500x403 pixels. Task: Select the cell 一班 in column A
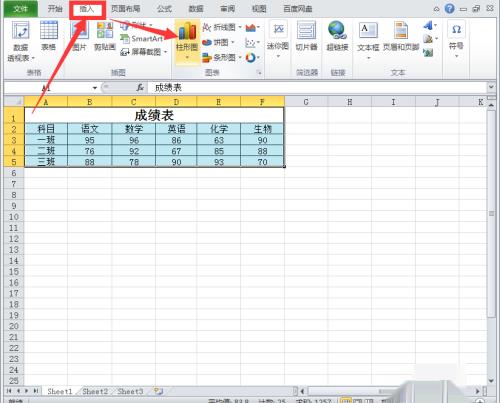(46, 140)
